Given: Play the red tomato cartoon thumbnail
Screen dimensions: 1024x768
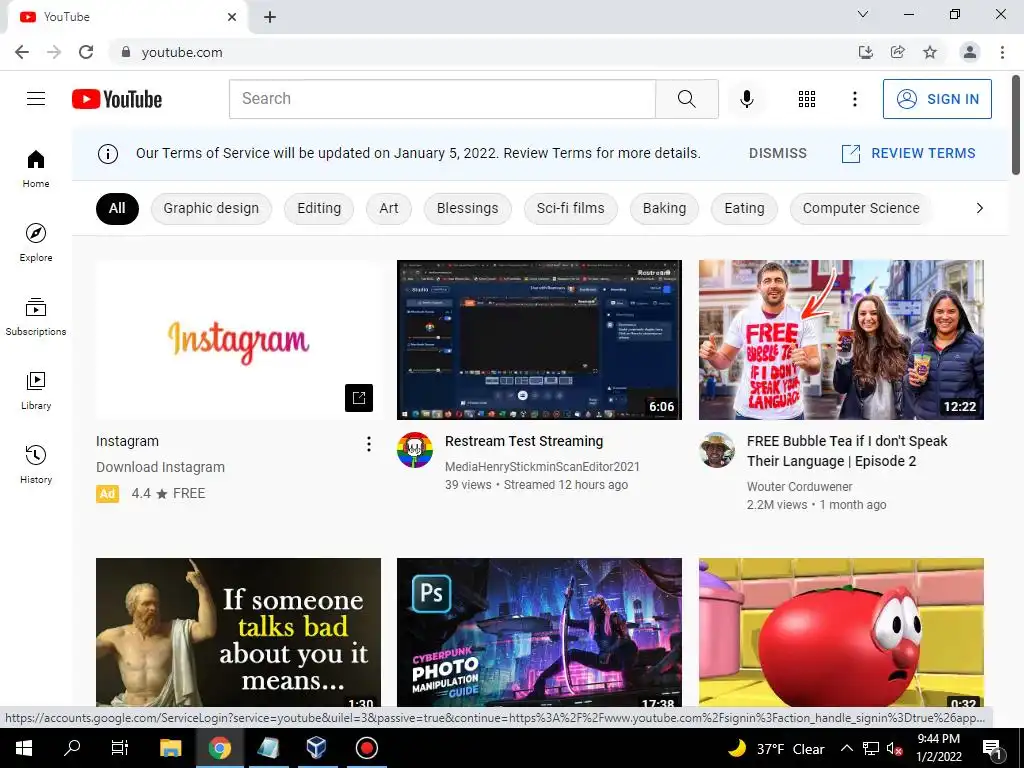Looking at the screenshot, I should [x=841, y=632].
